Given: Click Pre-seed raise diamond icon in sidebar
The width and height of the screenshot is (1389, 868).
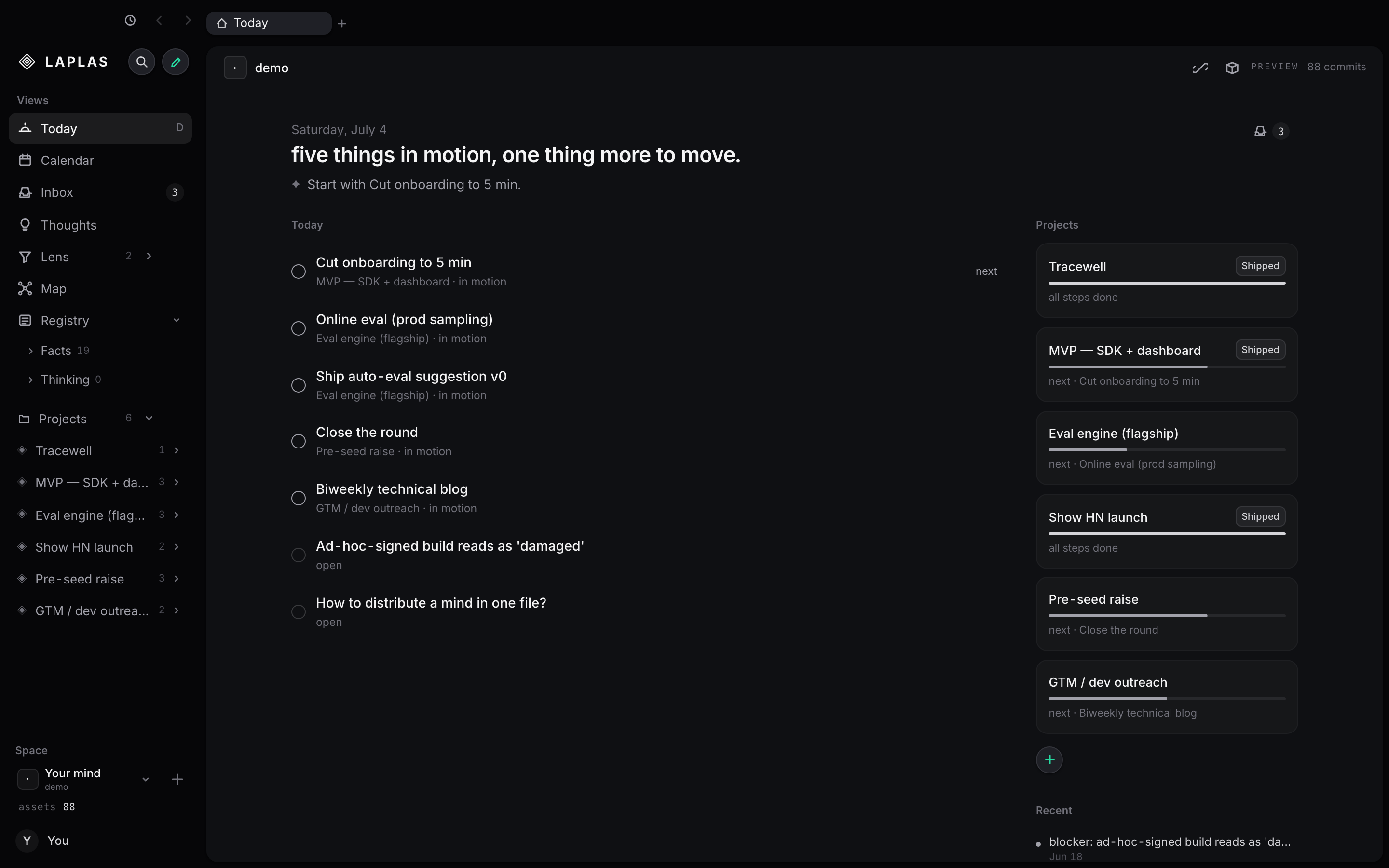Looking at the screenshot, I should click(22, 578).
